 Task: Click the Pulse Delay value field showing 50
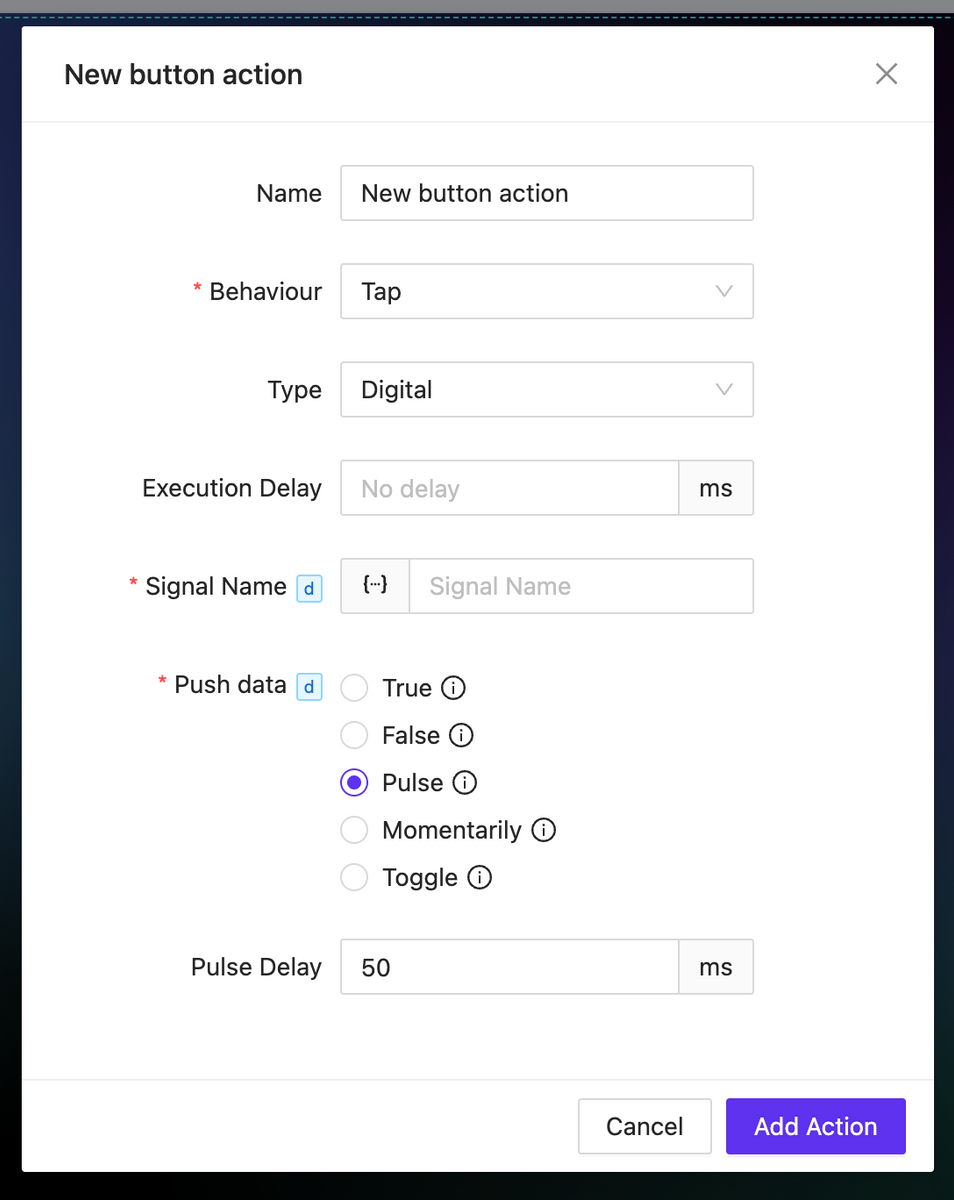[x=509, y=967]
